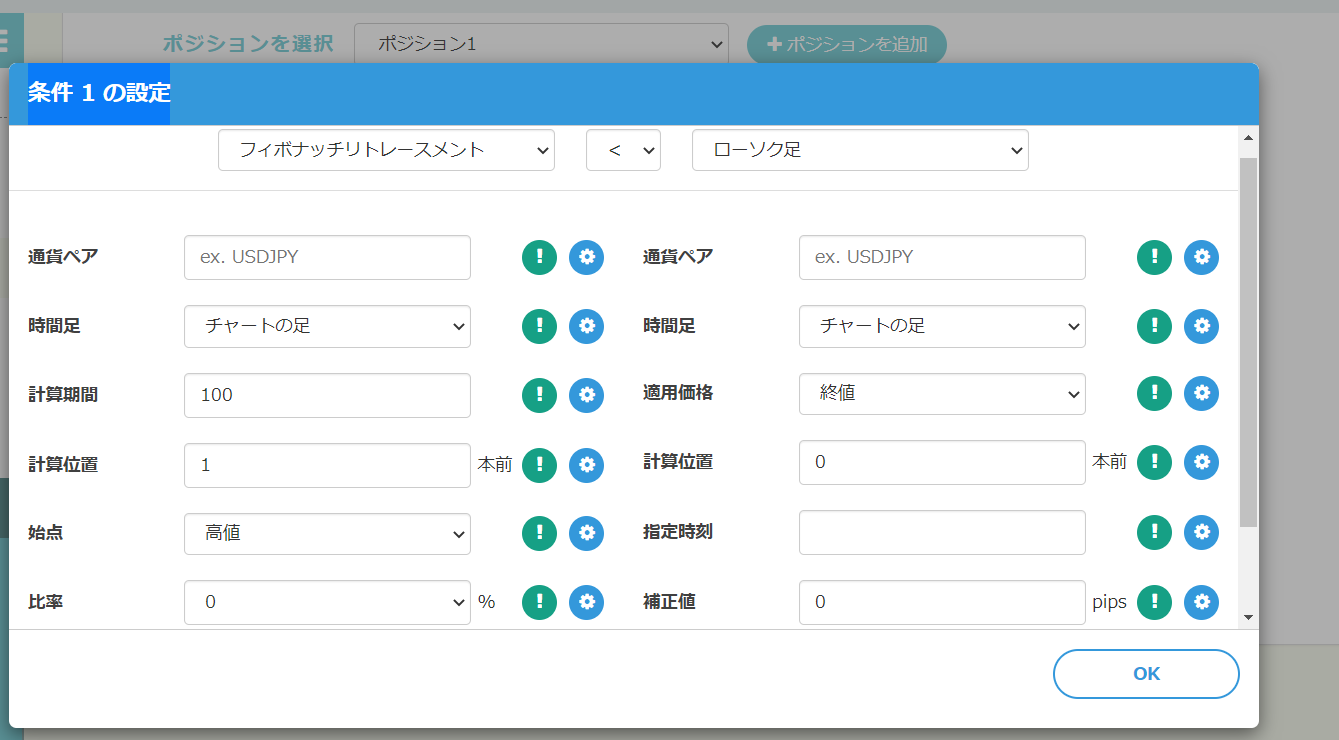1339x740 pixels.
Task: Click green info icon beside 比率
Action: (x=539, y=602)
